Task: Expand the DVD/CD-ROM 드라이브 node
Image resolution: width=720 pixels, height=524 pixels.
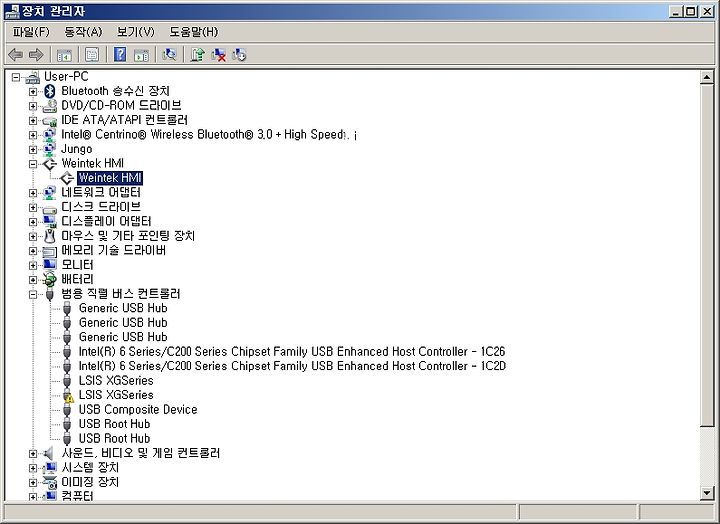Action: pyautogui.click(x=33, y=106)
